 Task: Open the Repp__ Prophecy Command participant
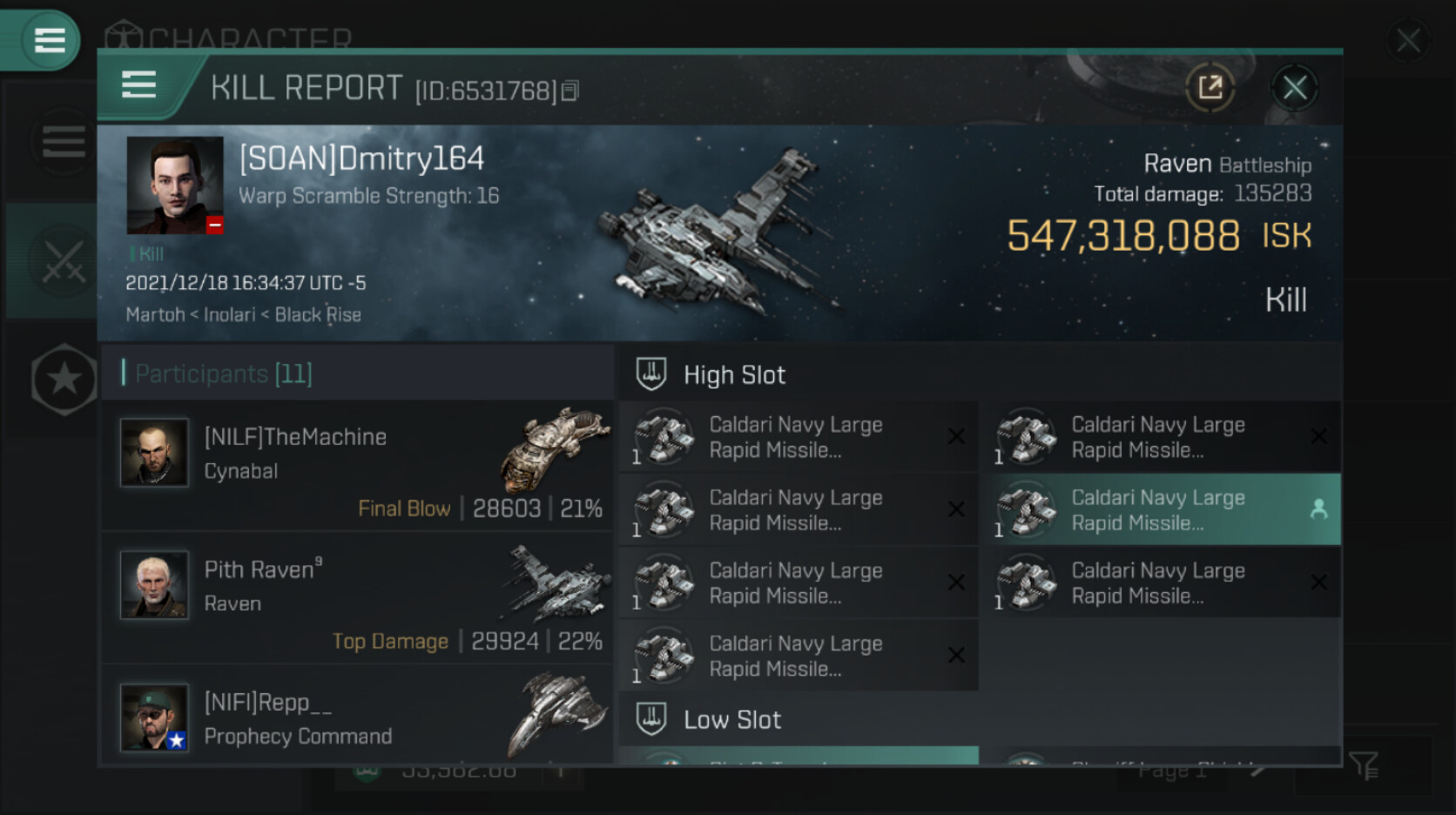click(x=358, y=716)
